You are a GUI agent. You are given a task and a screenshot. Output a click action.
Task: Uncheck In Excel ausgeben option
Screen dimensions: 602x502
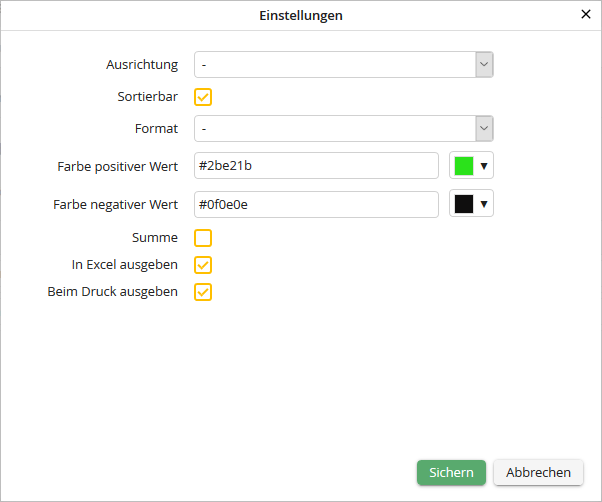click(x=203, y=265)
